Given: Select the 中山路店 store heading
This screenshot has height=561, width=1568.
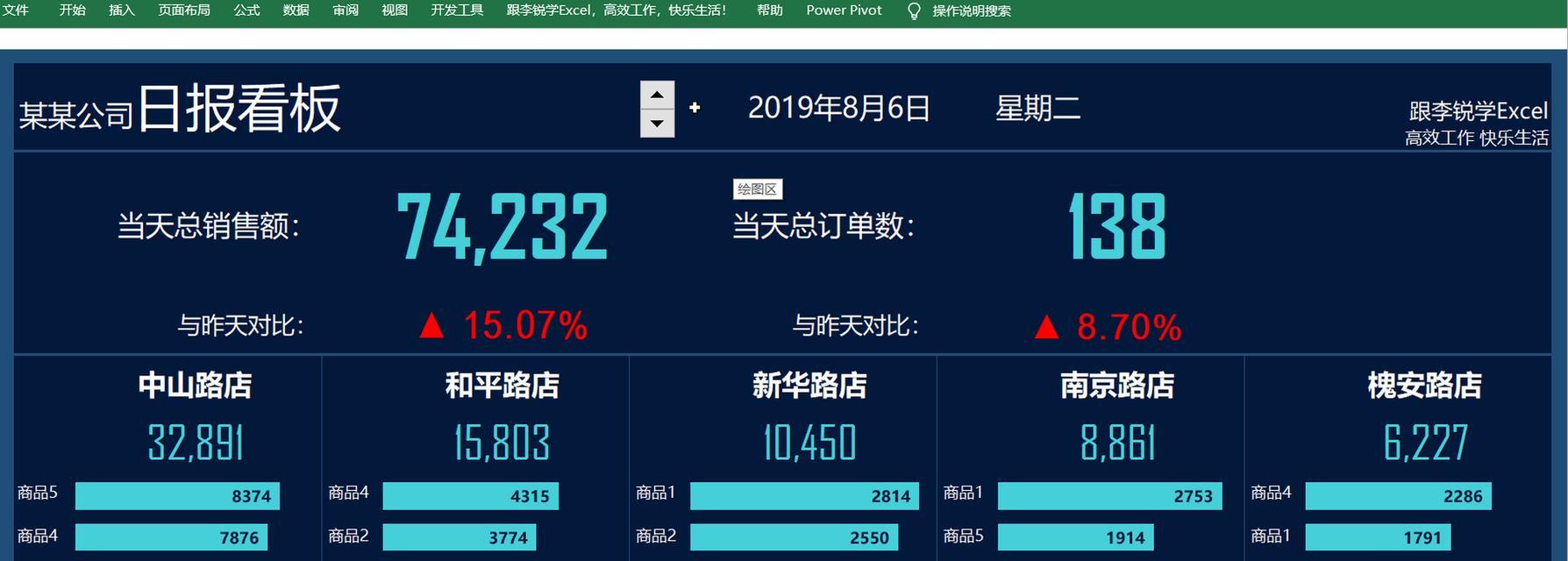Looking at the screenshot, I should [x=195, y=386].
